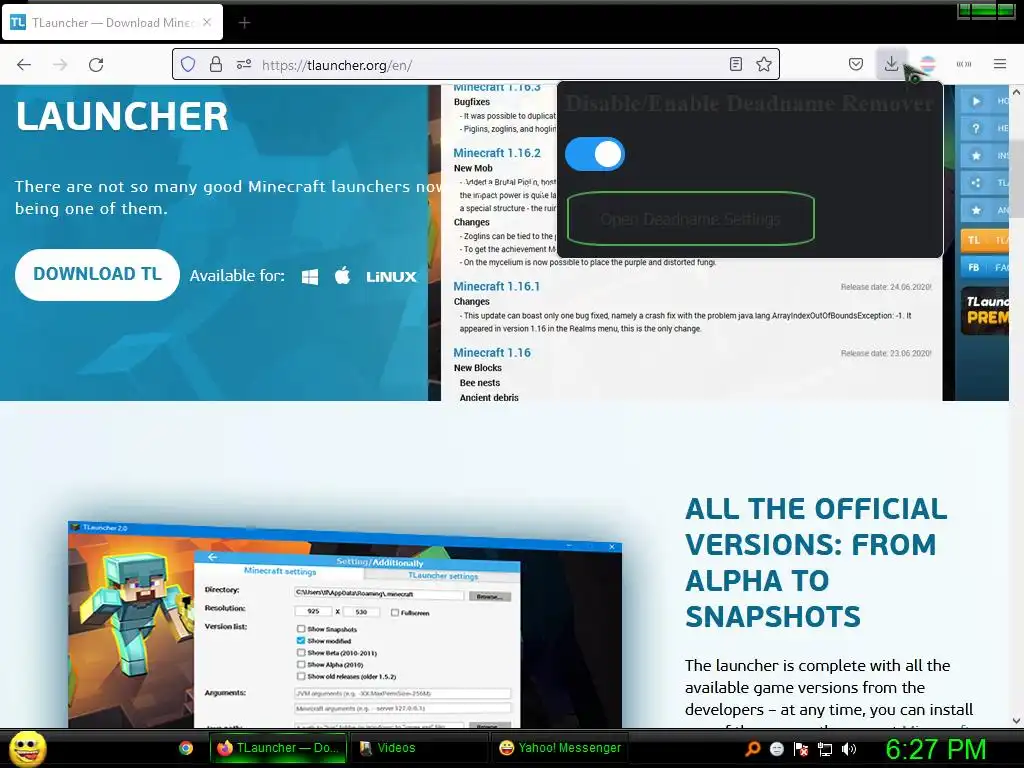
Task: Open the network icon in system tray
Action: tap(825, 749)
